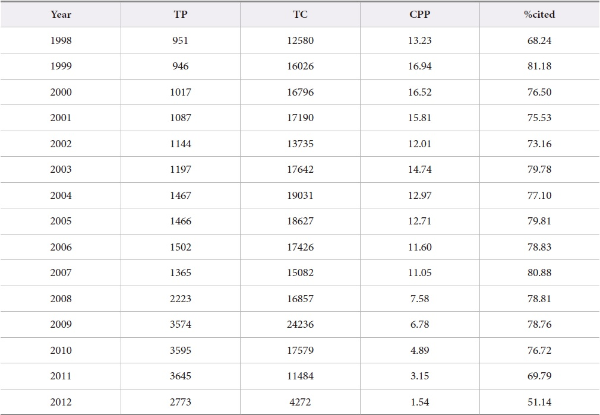The image size is (600, 415).
Task: Select %cited value 80.88 for 2007
Action: click(539, 273)
